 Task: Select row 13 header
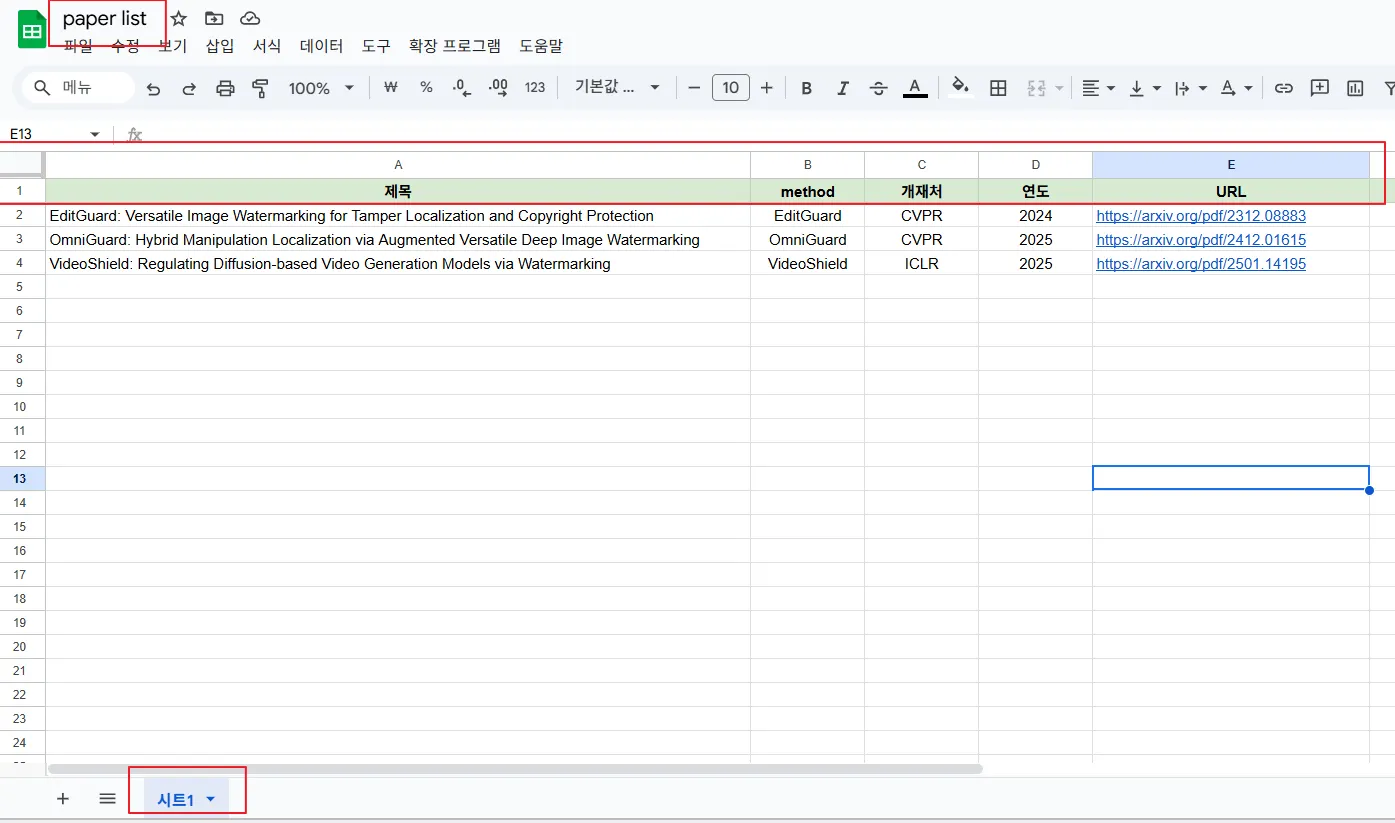click(20, 478)
